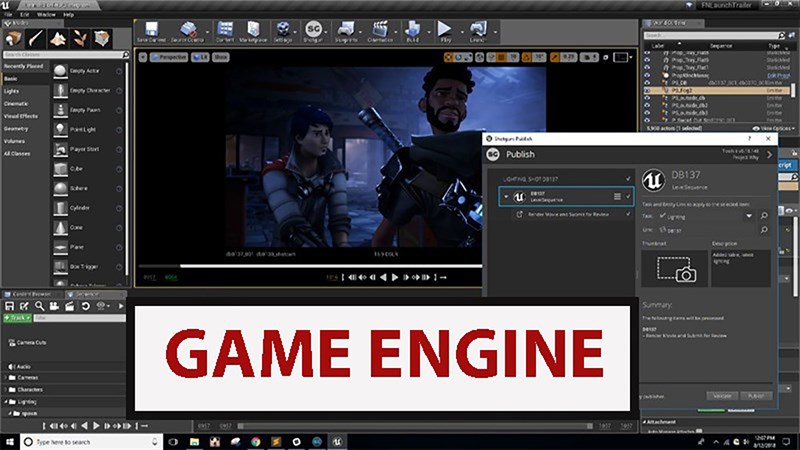Toggle visibility eye for first Prop_Tray row
The width and height of the screenshot is (800, 450).
click(x=647, y=53)
